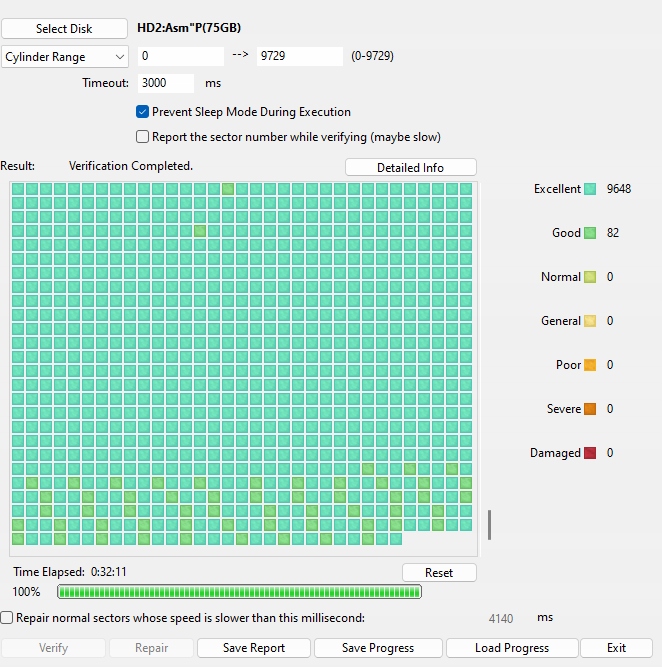Click the Normal yellow-green legend swatch
This screenshot has height=667, width=662.
coord(590,277)
